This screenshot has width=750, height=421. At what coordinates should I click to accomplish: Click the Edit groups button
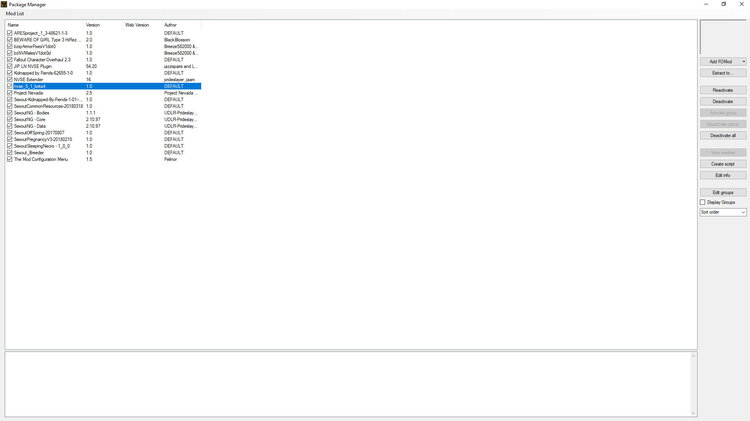(x=723, y=192)
